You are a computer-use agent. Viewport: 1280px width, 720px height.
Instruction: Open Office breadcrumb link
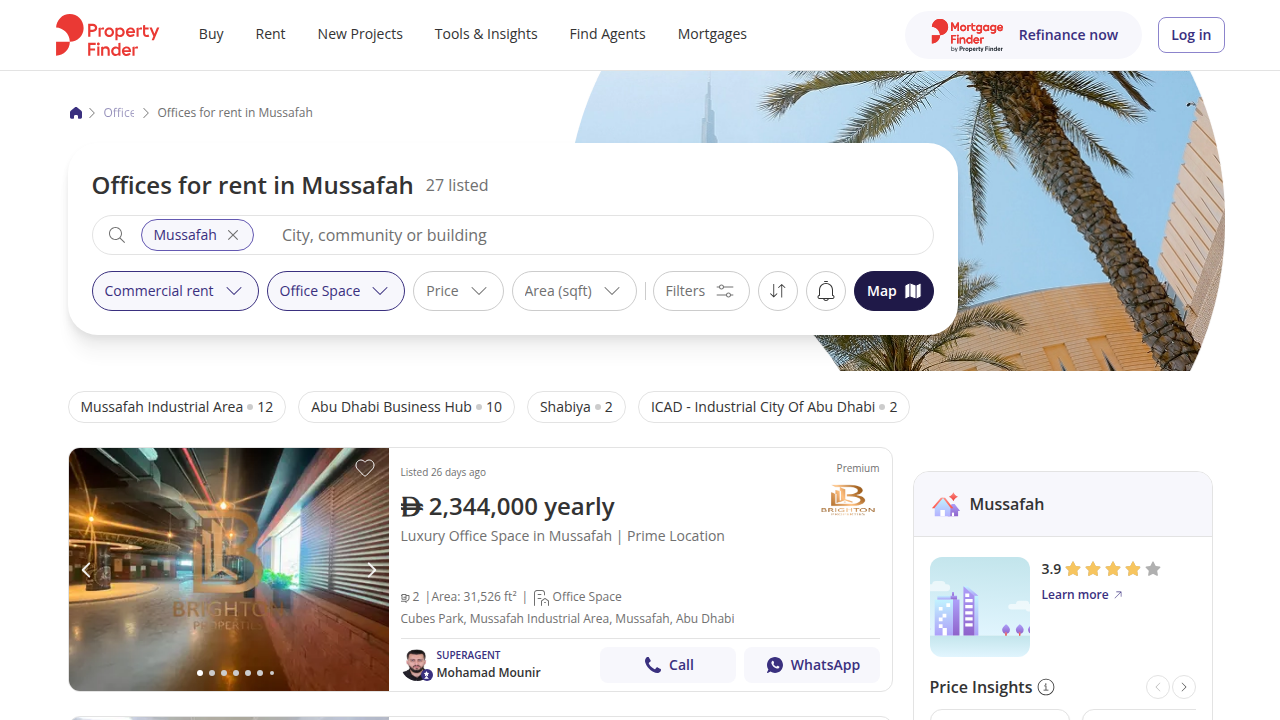[x=119, y=113]
